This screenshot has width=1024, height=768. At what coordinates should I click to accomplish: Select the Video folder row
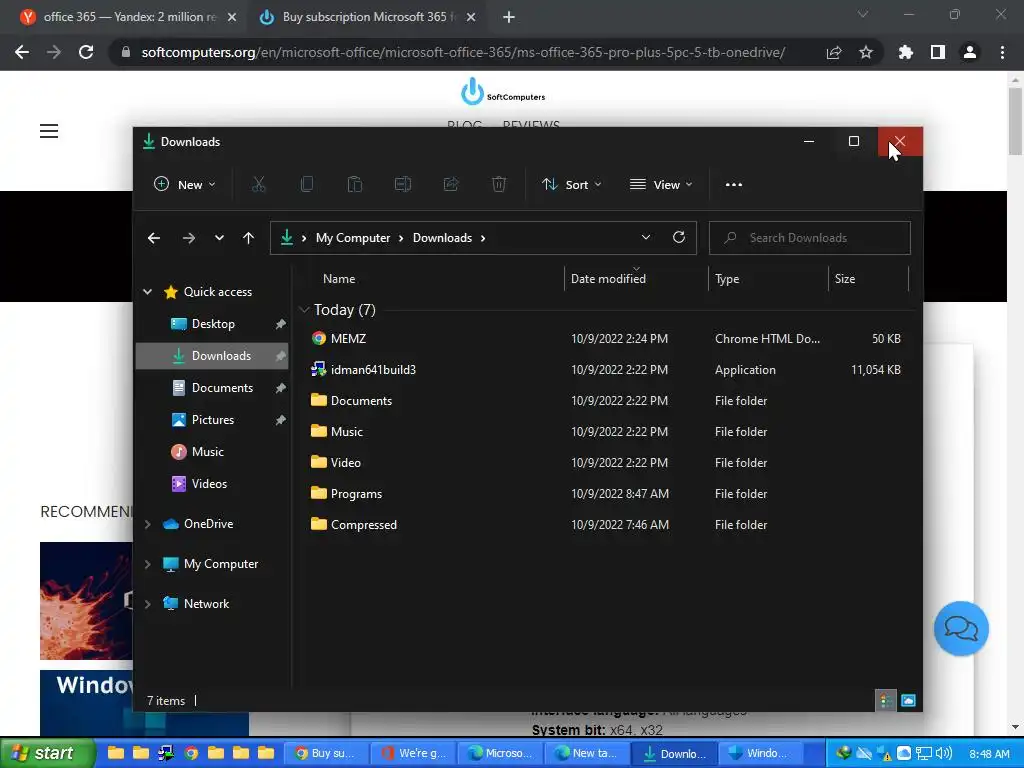click(606, 462)
